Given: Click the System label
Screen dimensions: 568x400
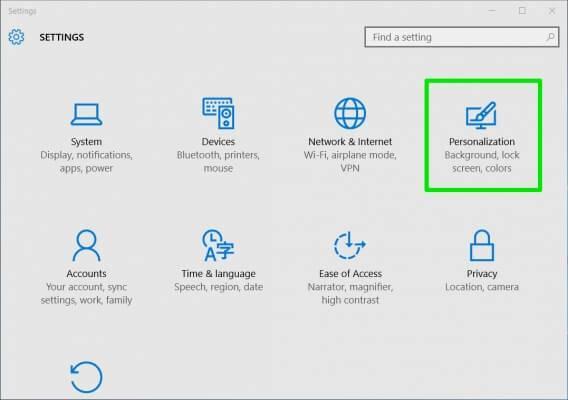Looking at the screenshot, I should (86, 142).
